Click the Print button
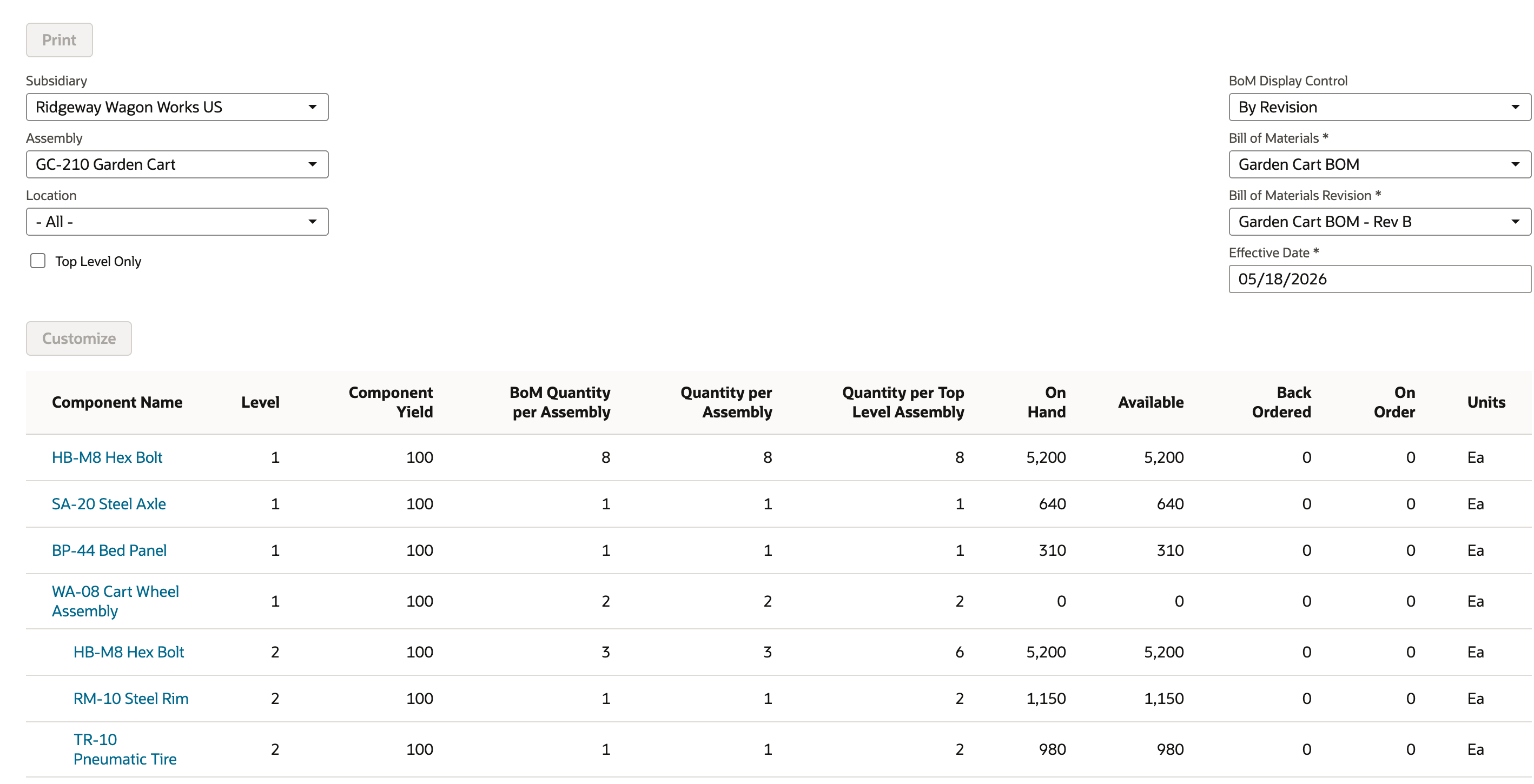This screenshot has height=784, width=1534. pos(59,40)
